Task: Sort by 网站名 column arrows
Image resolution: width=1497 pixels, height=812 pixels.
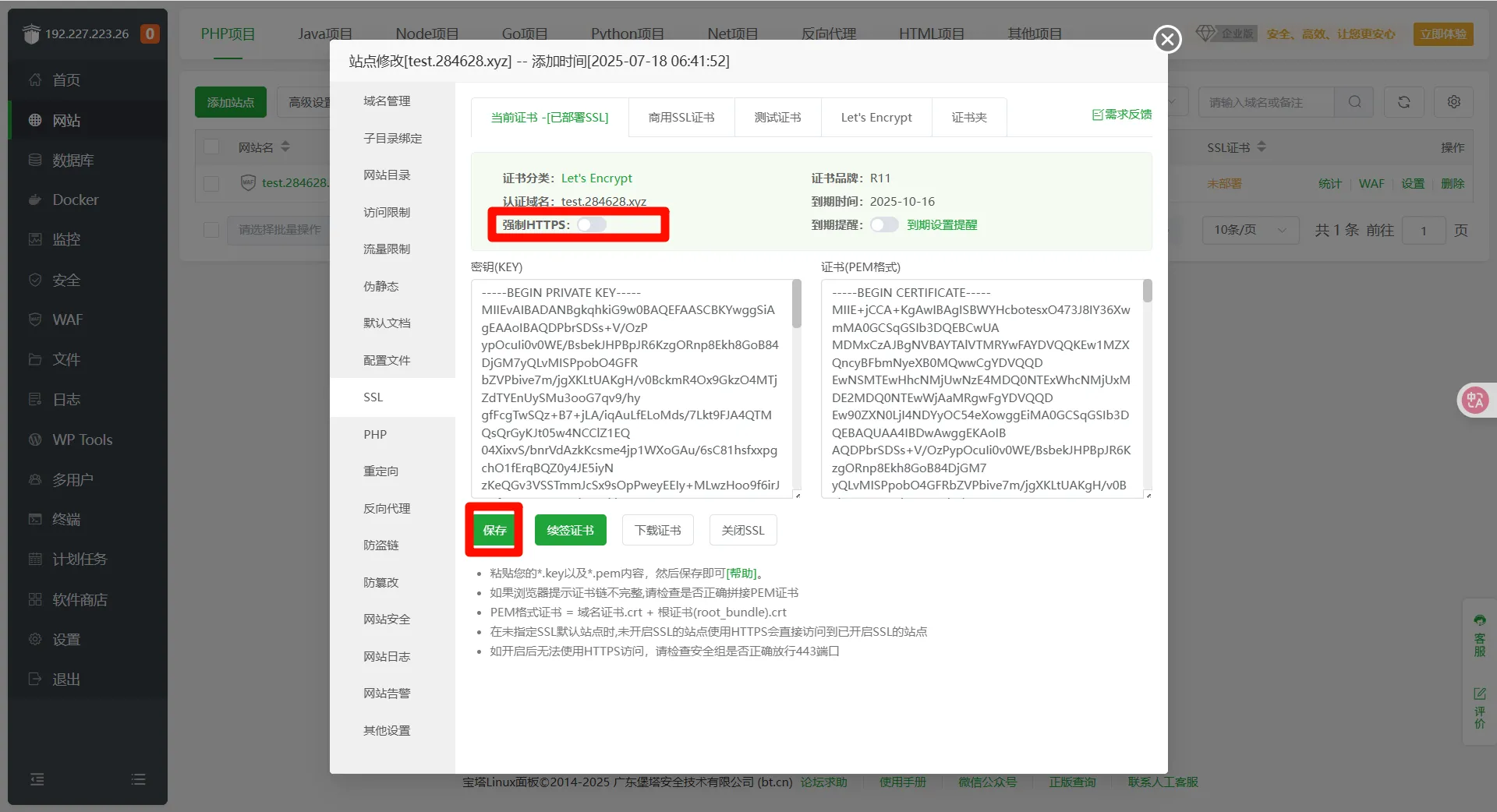Action: (285, 147)
